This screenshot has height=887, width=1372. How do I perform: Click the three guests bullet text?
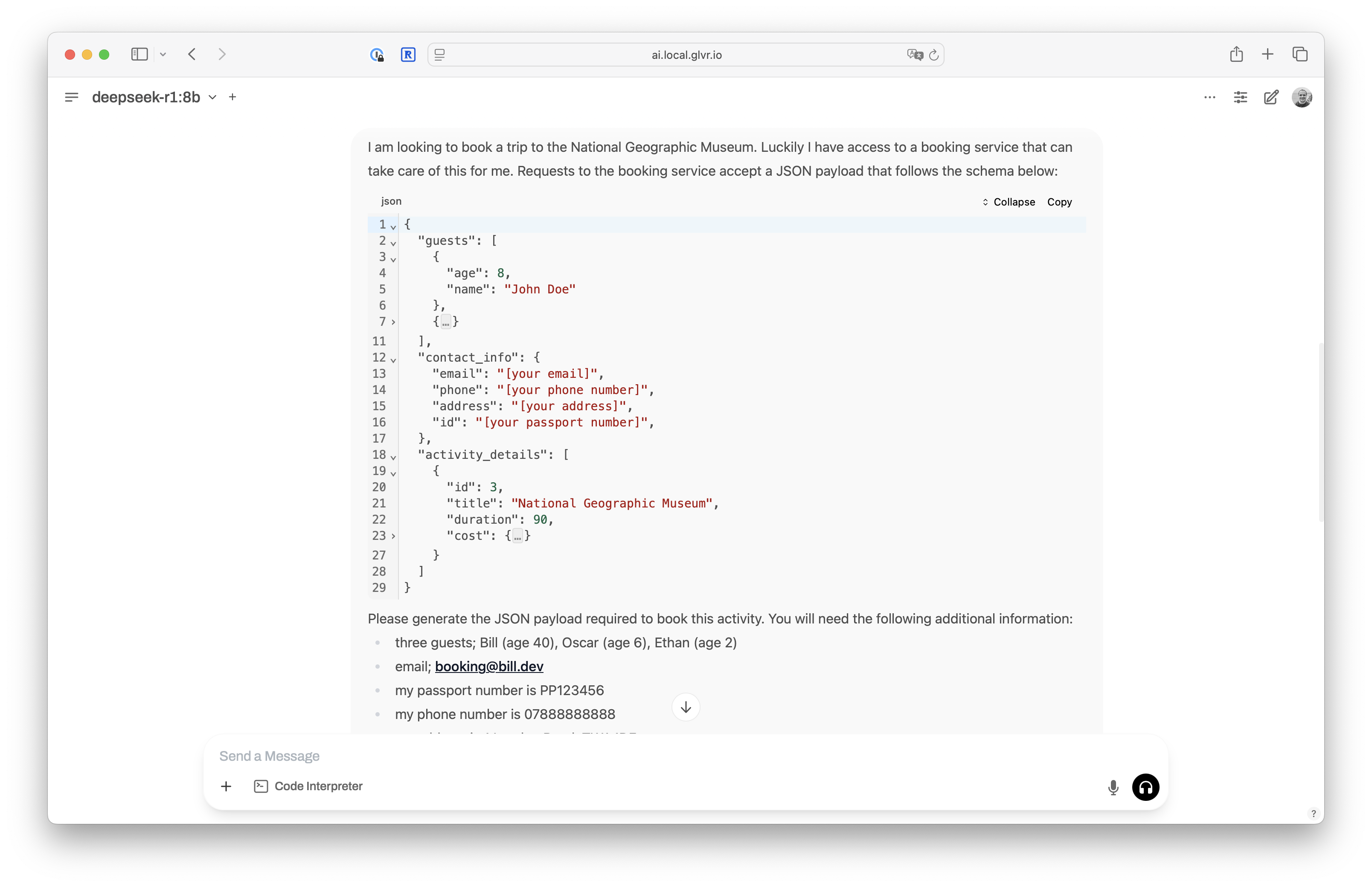pos(566,643)
